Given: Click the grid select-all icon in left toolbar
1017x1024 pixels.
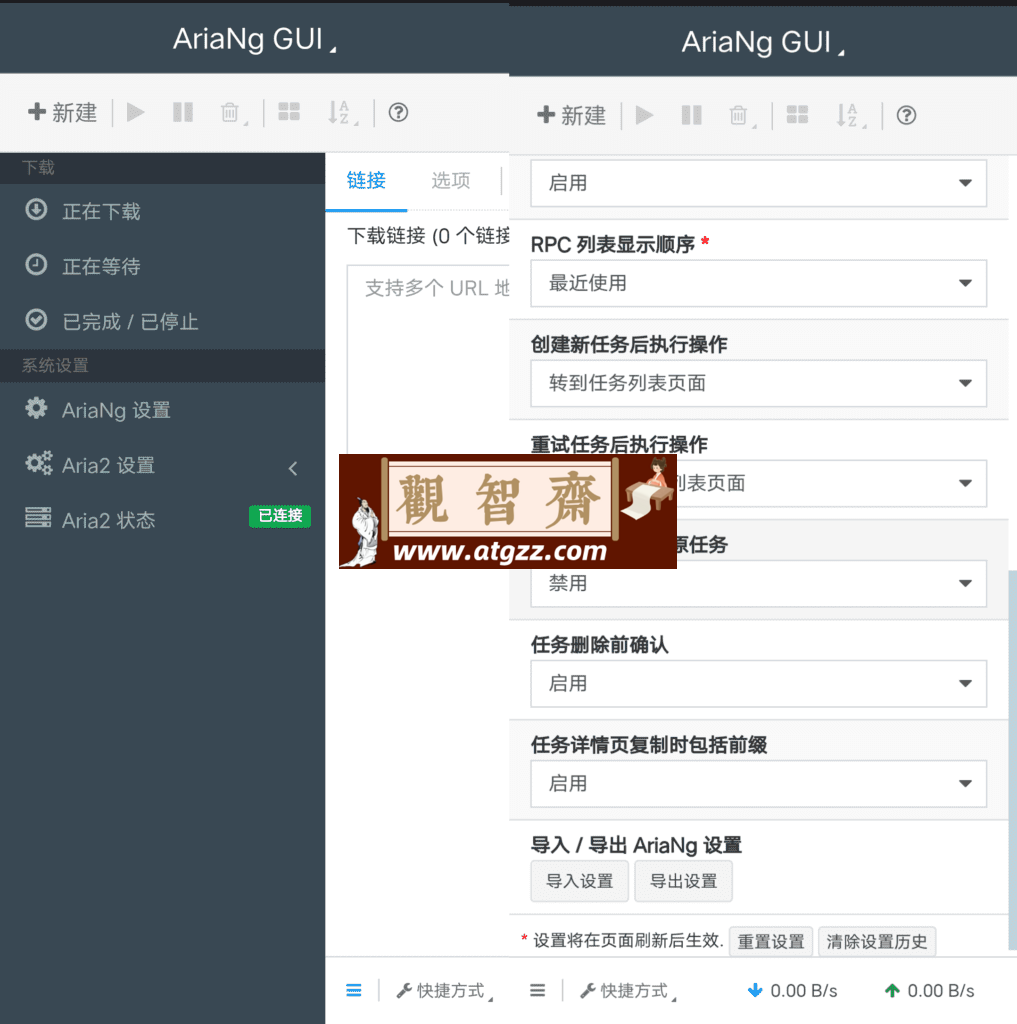Looking at the screenshot, I should (x=289, y=112).
